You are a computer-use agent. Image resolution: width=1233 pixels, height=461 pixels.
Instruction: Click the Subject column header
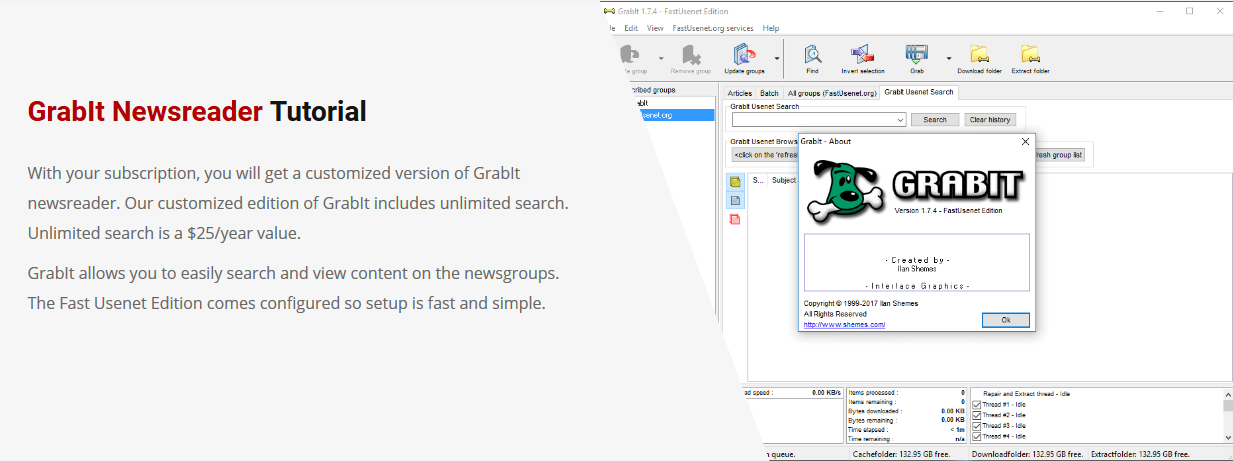pos(784,181)
